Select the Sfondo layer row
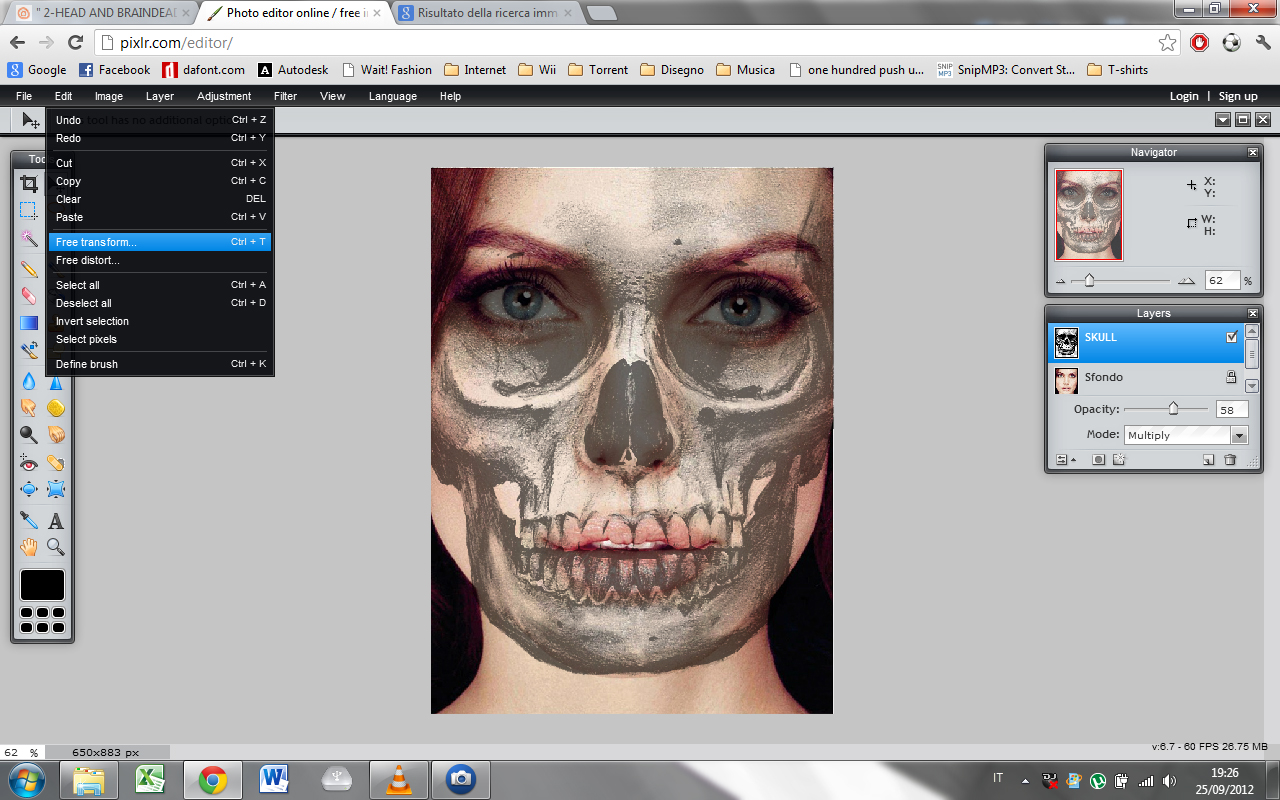The image size is (1280, 800). (x=1145, y=377)
